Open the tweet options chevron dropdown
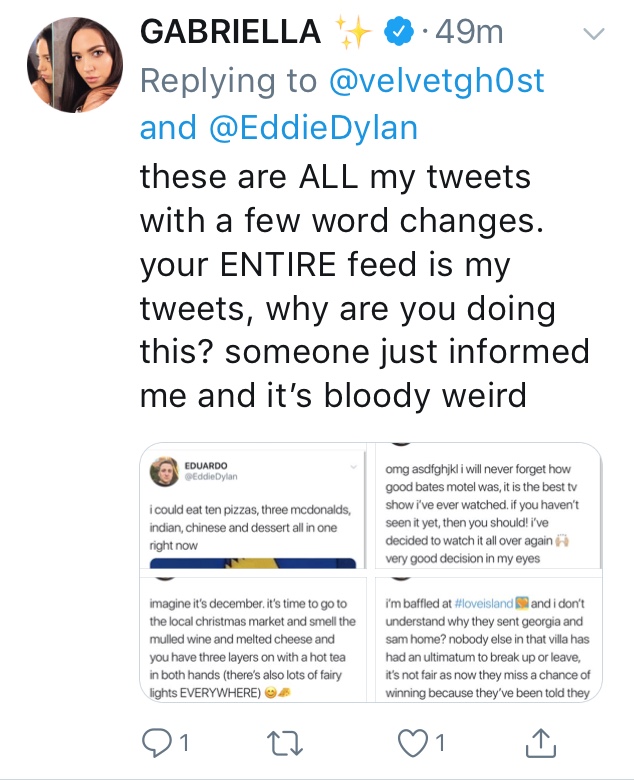 [594, 34]
